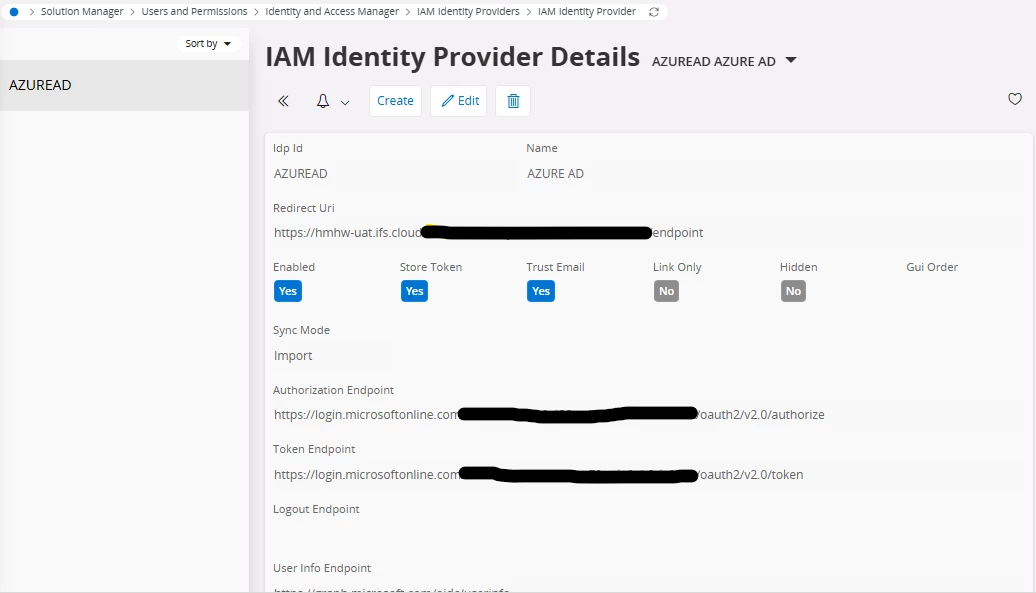Viewport: 1036px width, 593px height.
Task: Click the empty Logout Endpoint field
Action: click(x=648, y=534)
